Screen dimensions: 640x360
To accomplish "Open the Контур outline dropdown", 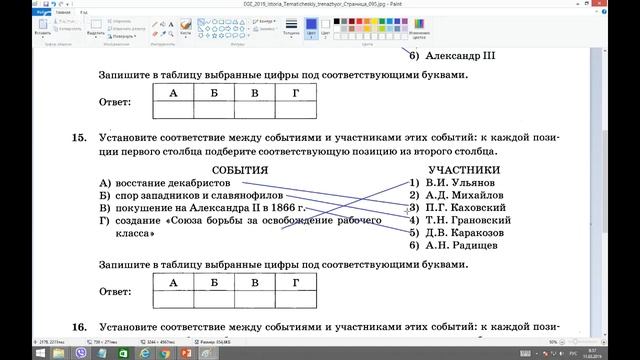I will pos(264,21).
